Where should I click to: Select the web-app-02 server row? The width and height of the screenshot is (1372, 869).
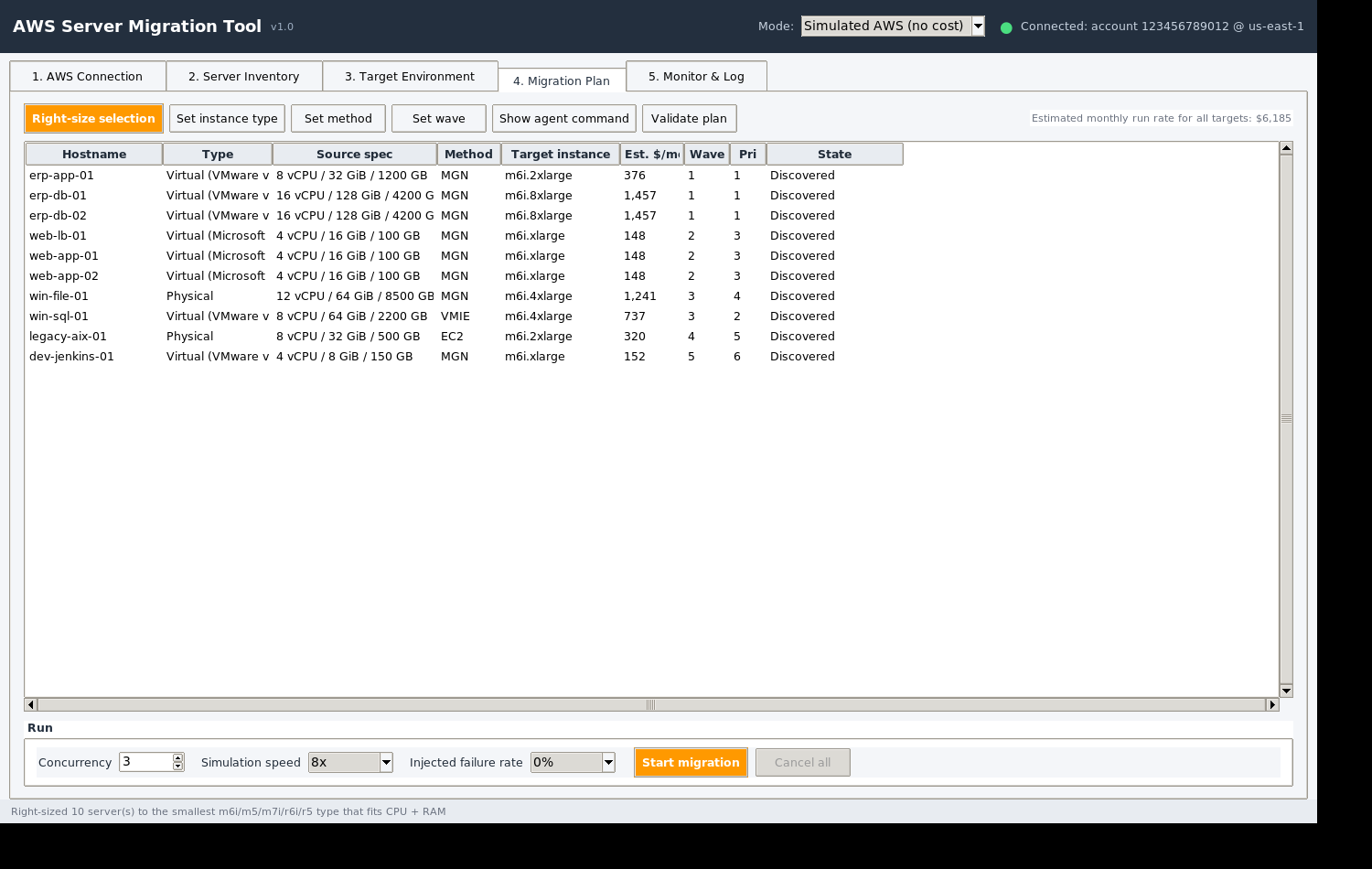click(464, 276)
